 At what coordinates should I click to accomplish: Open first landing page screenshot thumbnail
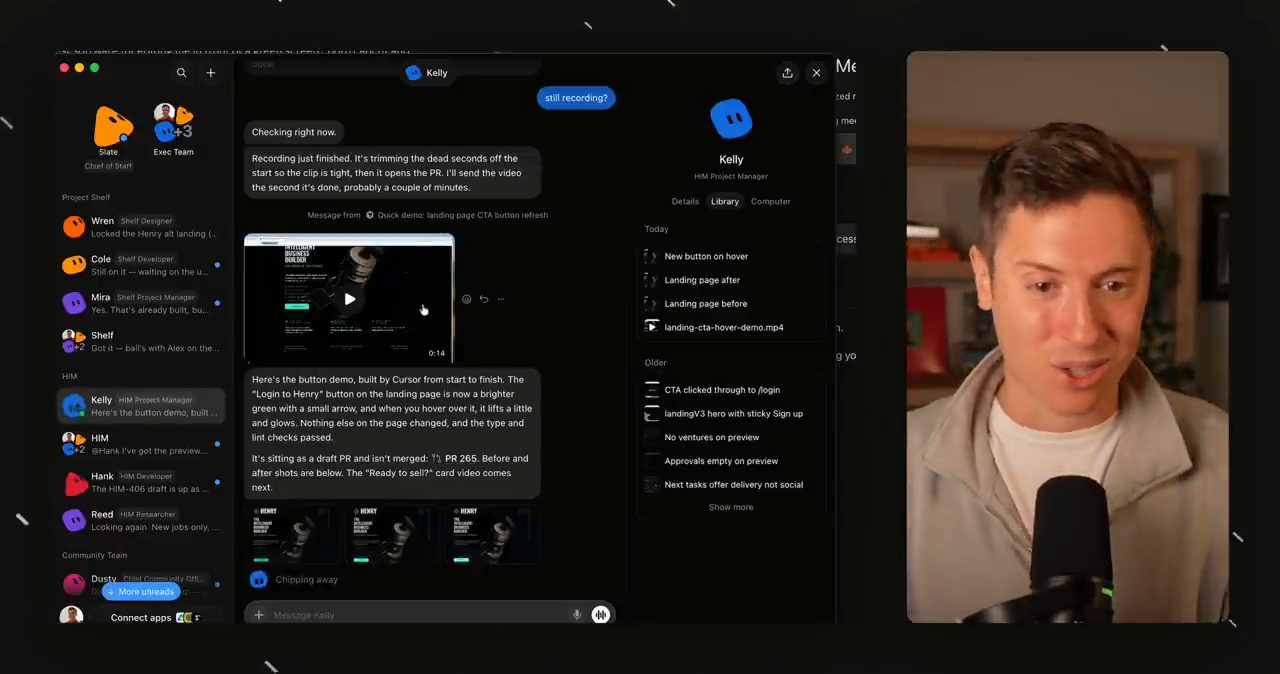[292, 536]
